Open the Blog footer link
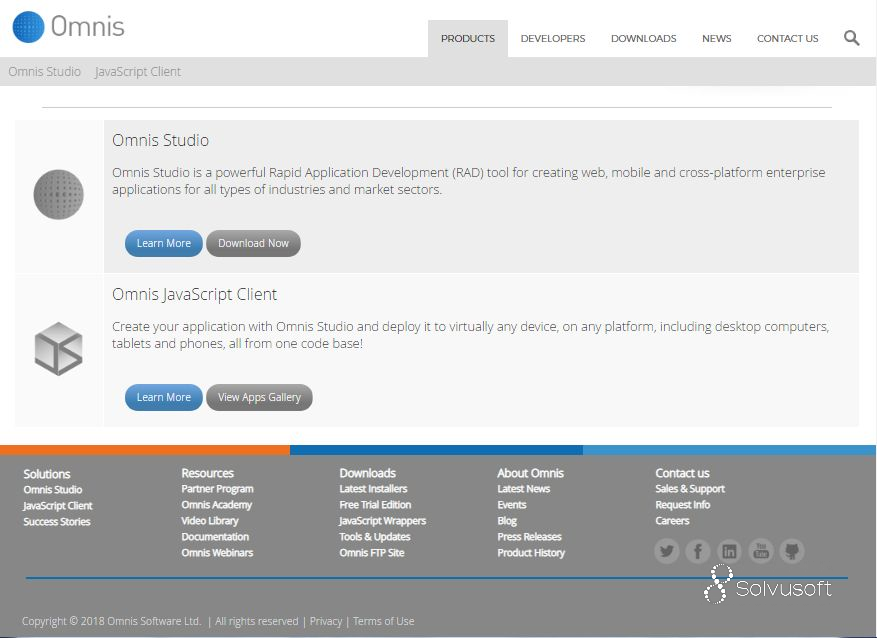This screenshot has height=638, width=877. coord(507,521)
